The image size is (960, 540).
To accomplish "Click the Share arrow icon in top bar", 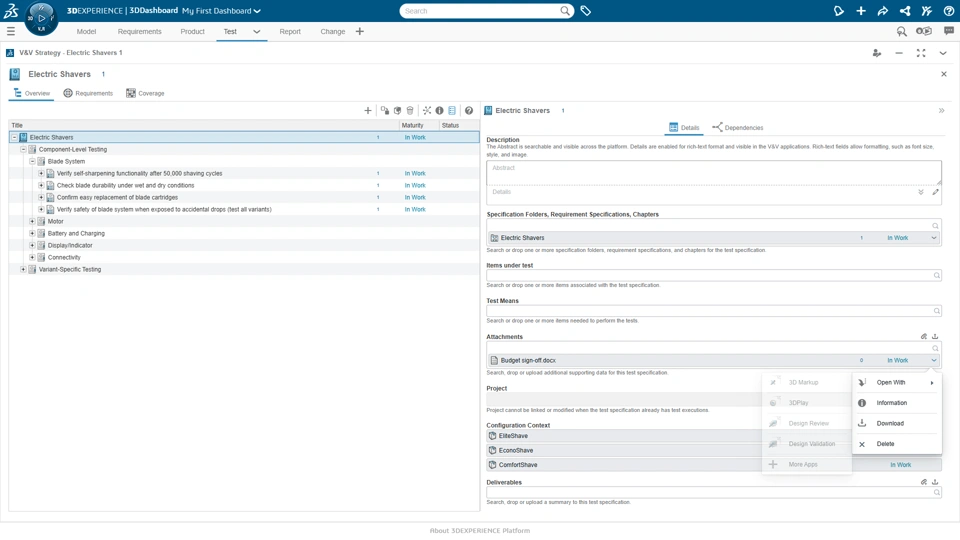I will point(883,11).
